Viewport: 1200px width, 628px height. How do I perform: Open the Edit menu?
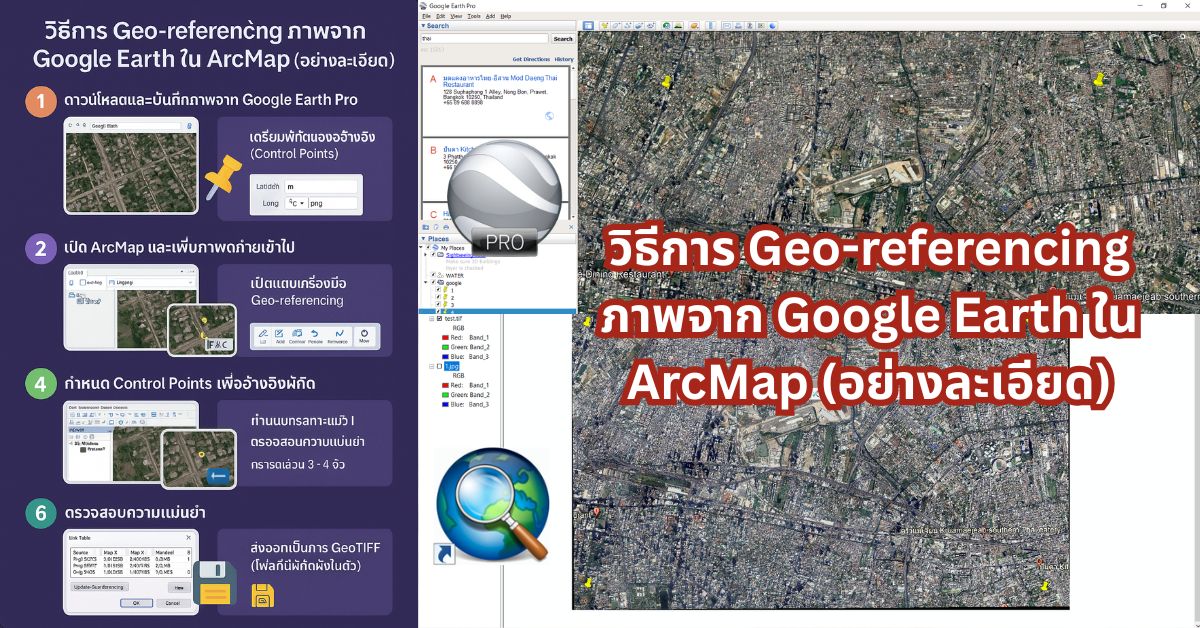click(440, 16)
